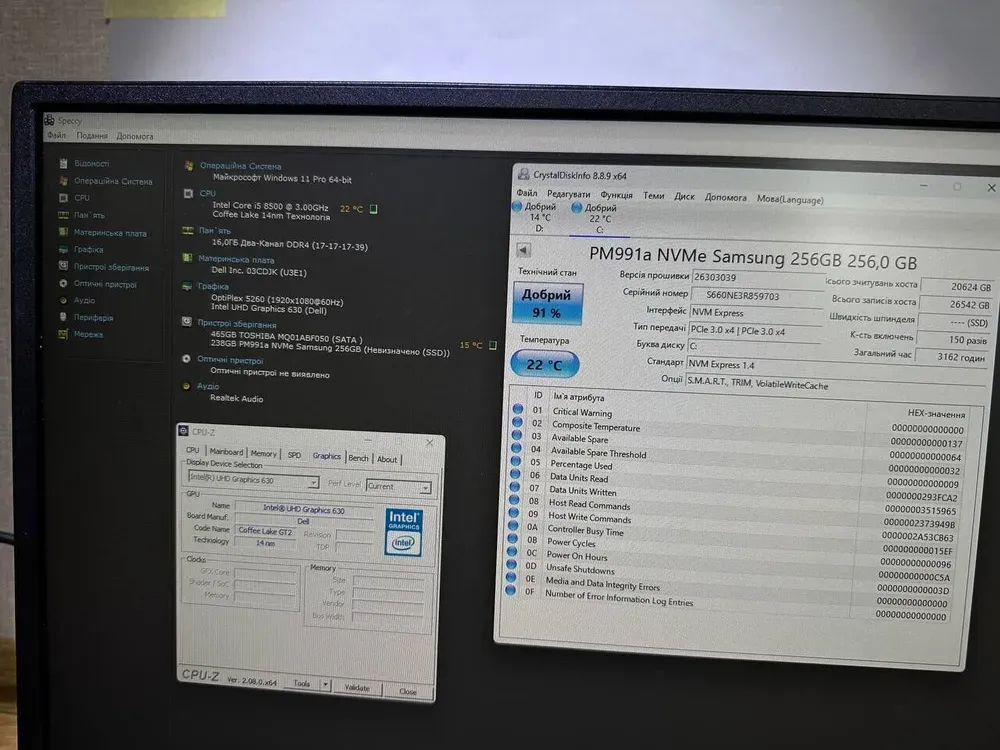Click the Intel Graphics logo in CPU-Z
1000x750 pixels.
coord(404,531)
